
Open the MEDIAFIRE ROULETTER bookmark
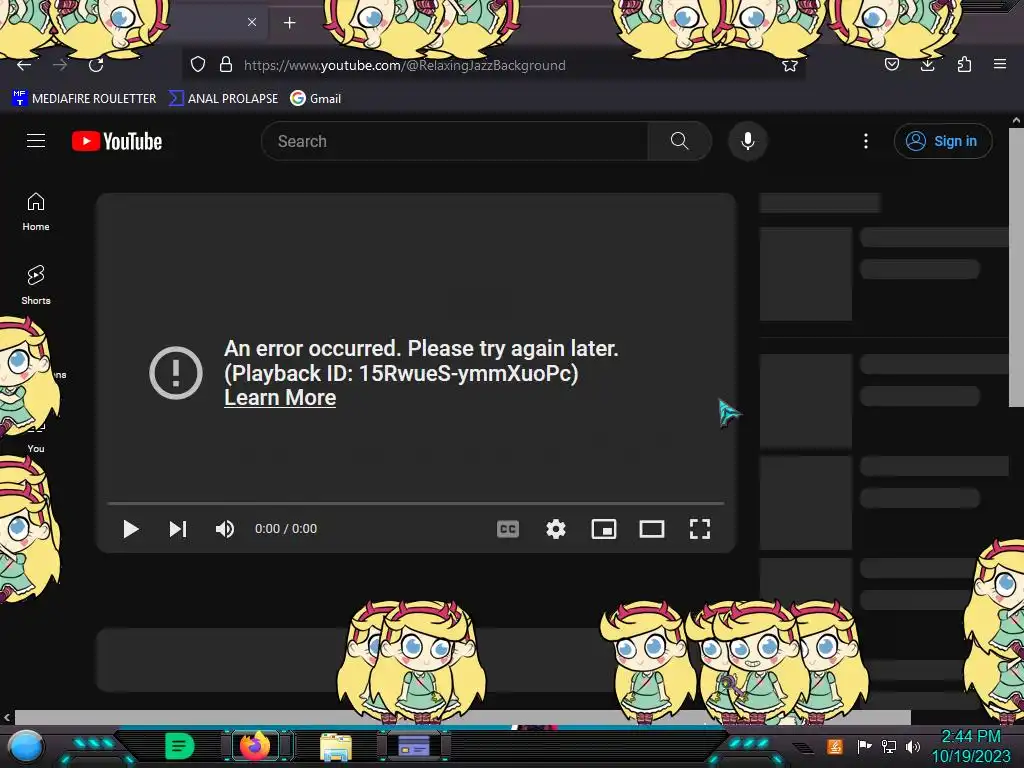tap(84, 99)
